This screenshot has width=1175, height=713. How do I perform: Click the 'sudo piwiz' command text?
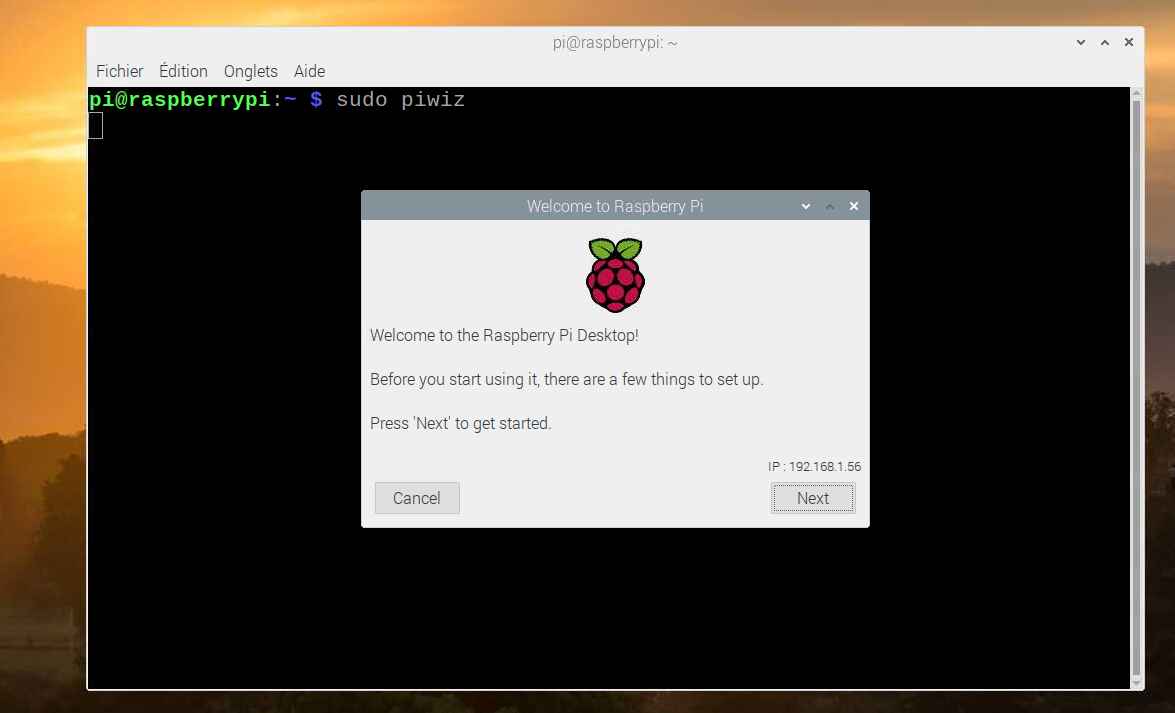(x=400, y=100)
